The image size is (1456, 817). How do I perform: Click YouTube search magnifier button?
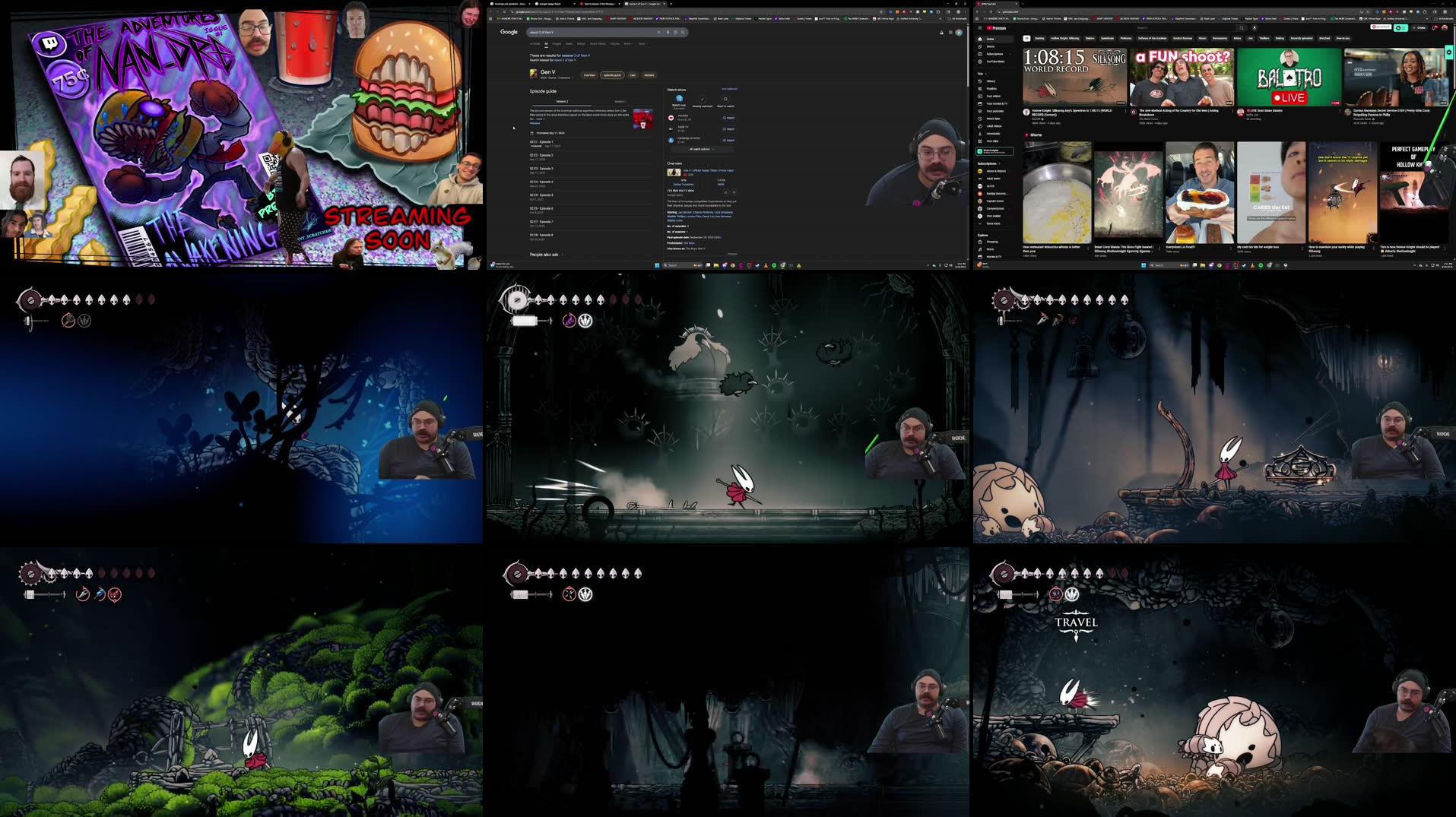point(1242,27)
